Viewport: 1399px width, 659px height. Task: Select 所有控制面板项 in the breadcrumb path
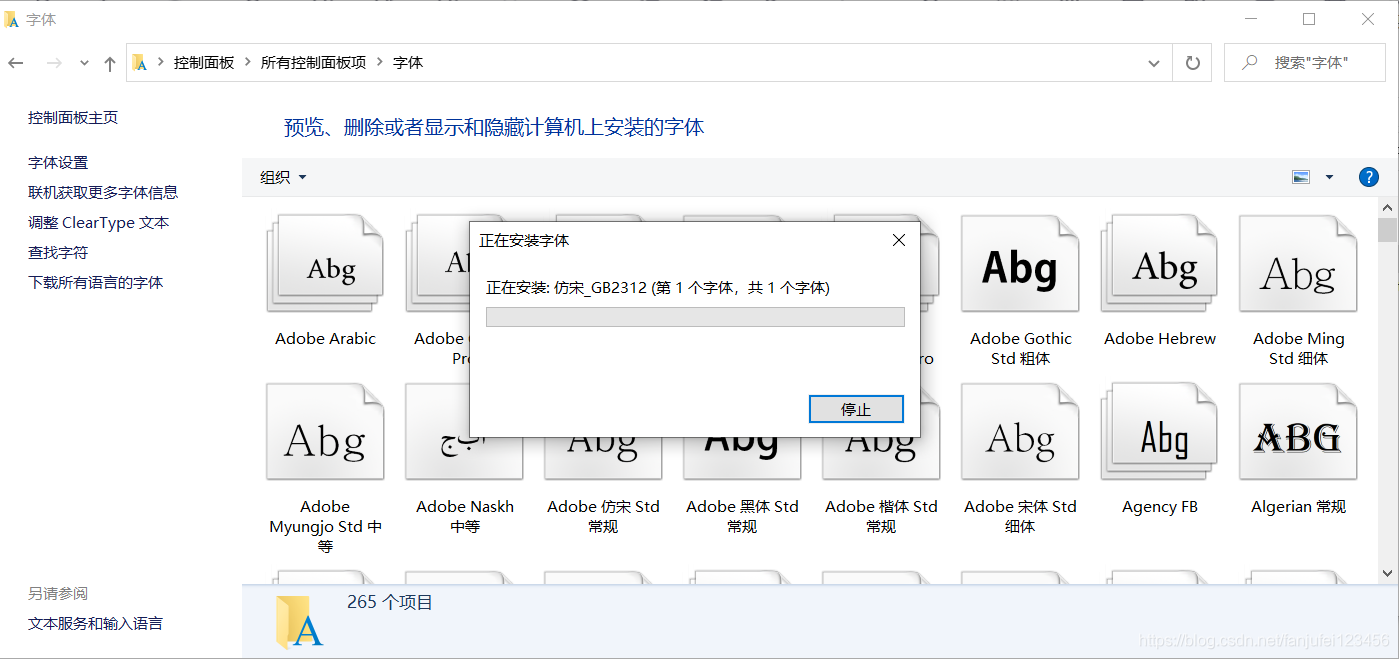click(x=313, y=62)
